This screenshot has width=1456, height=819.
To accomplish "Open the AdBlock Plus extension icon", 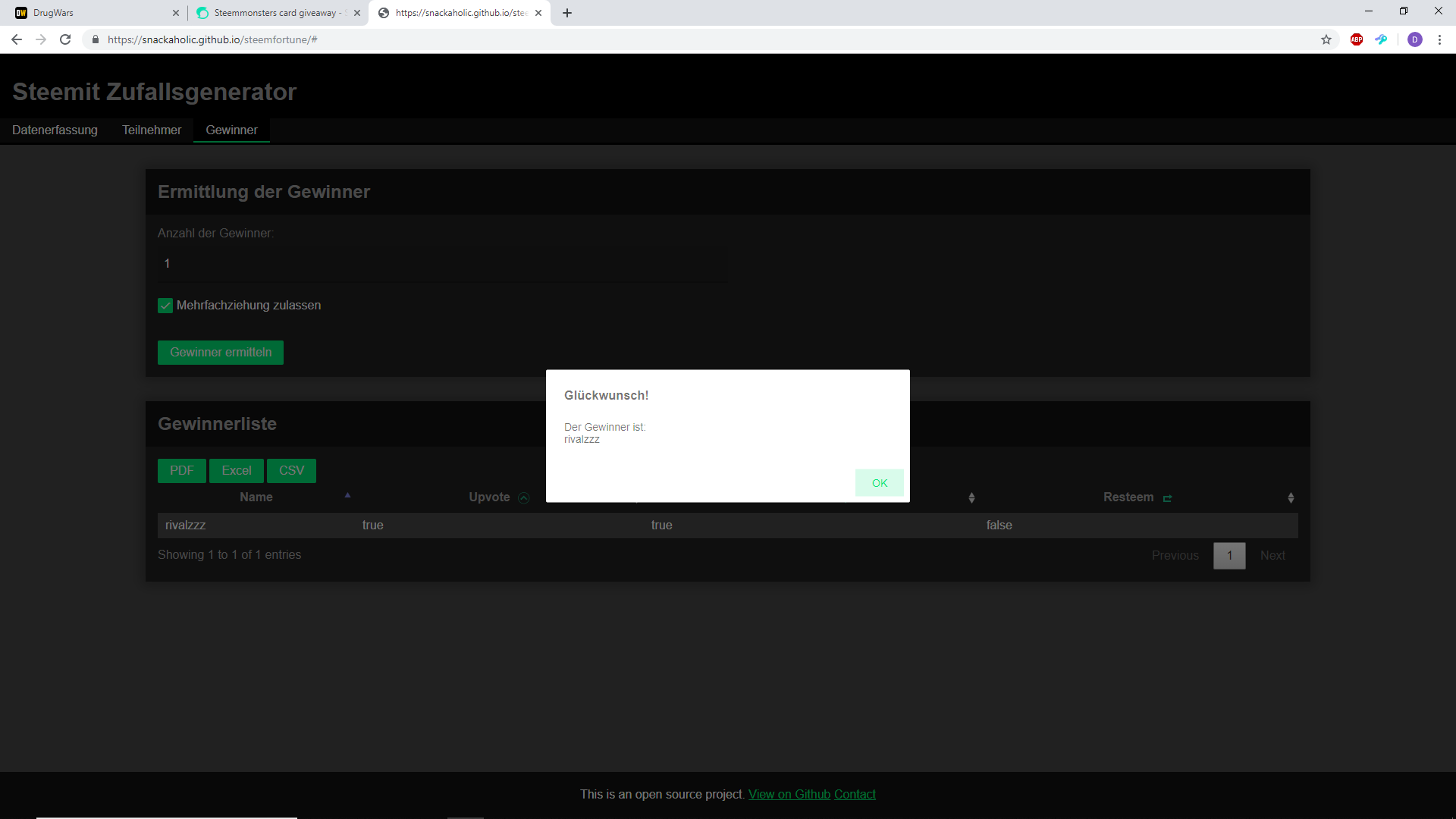I will (1357, 39).
